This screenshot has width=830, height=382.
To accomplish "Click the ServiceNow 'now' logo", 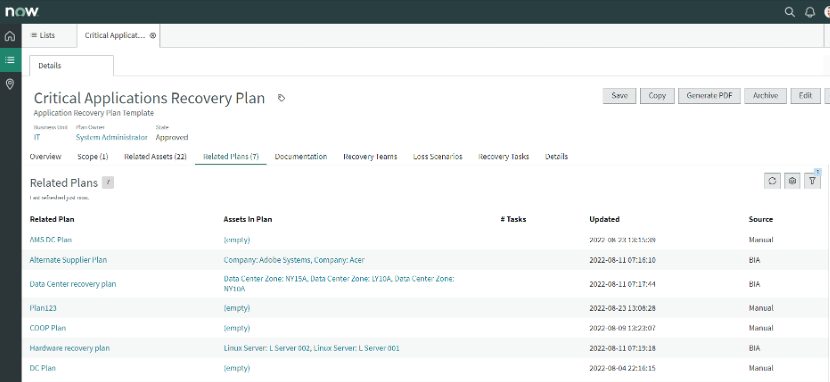I will point(22,11).
